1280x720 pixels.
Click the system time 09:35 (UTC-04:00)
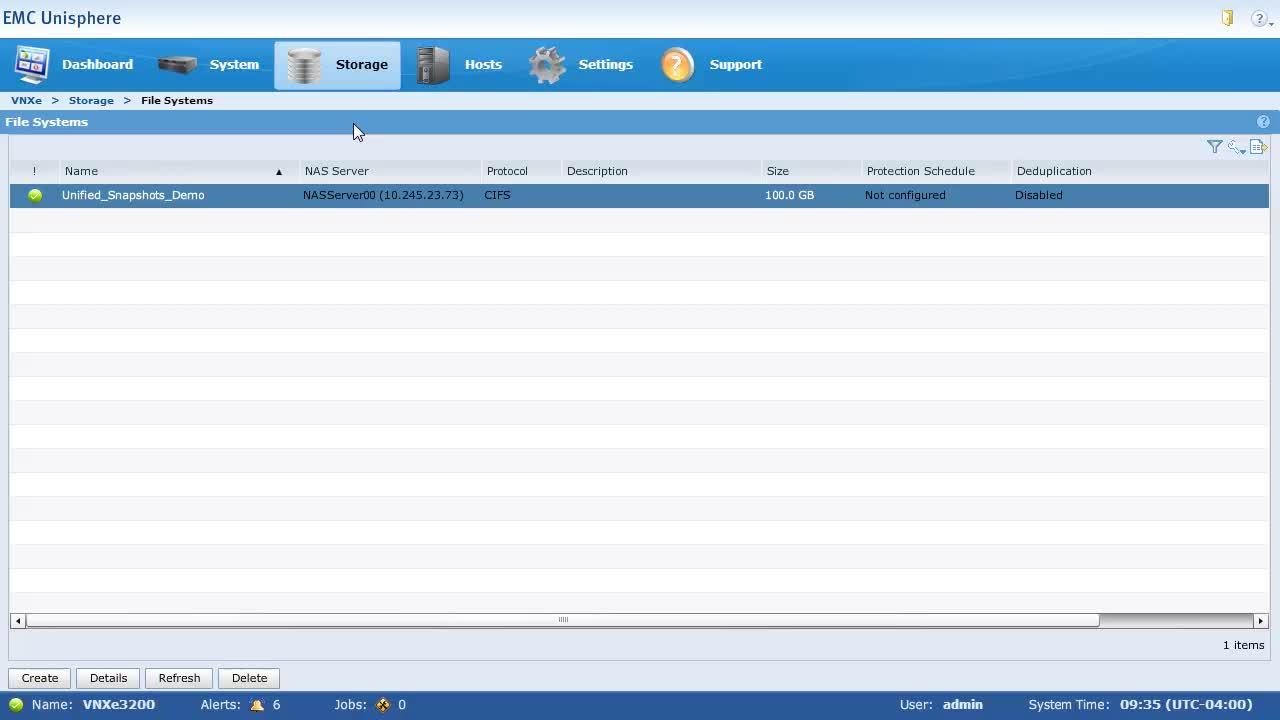1186,705
